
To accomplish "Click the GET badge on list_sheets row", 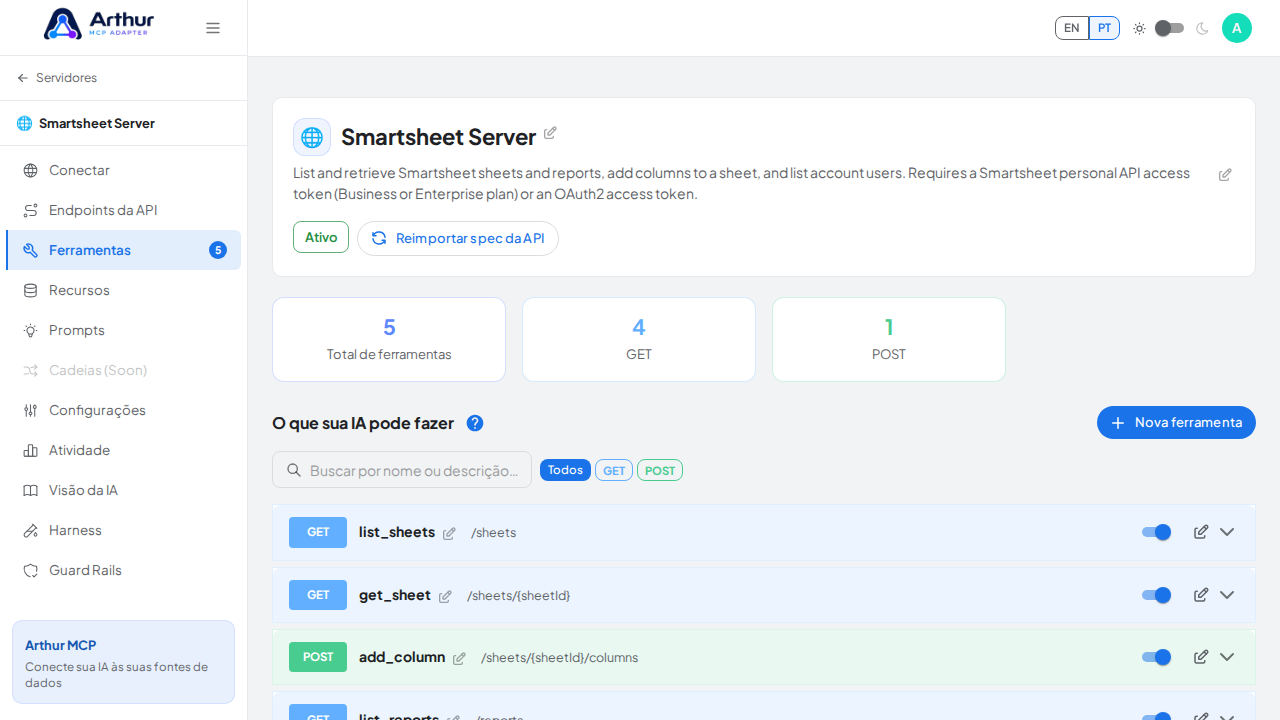I will click(318, 532).
